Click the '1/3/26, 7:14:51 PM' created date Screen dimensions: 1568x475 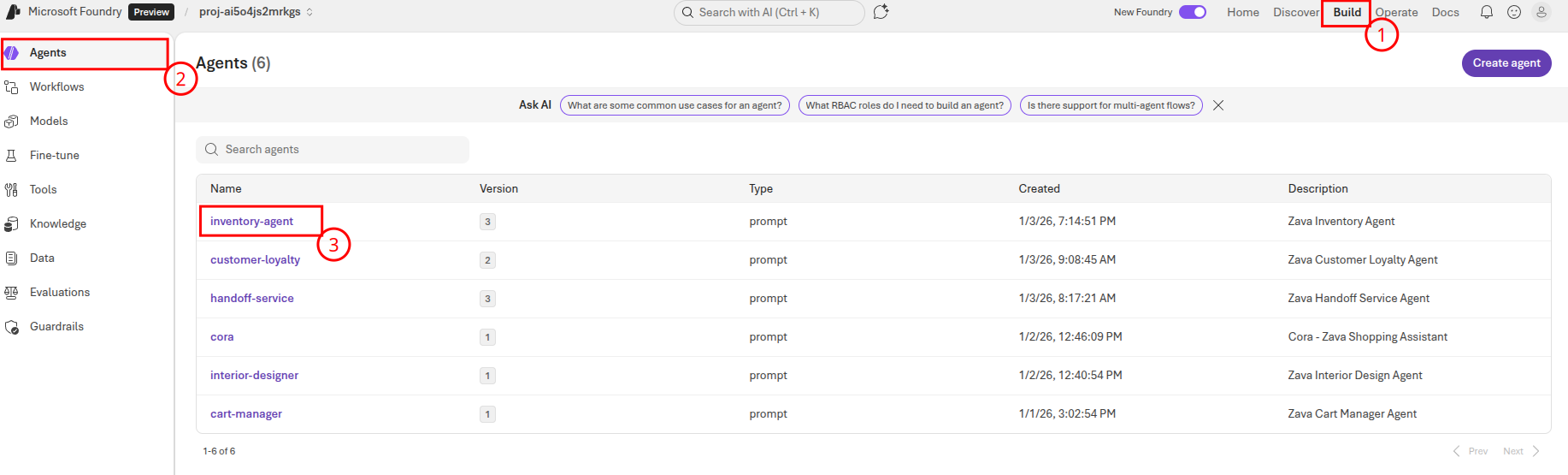click(1067, 222)
